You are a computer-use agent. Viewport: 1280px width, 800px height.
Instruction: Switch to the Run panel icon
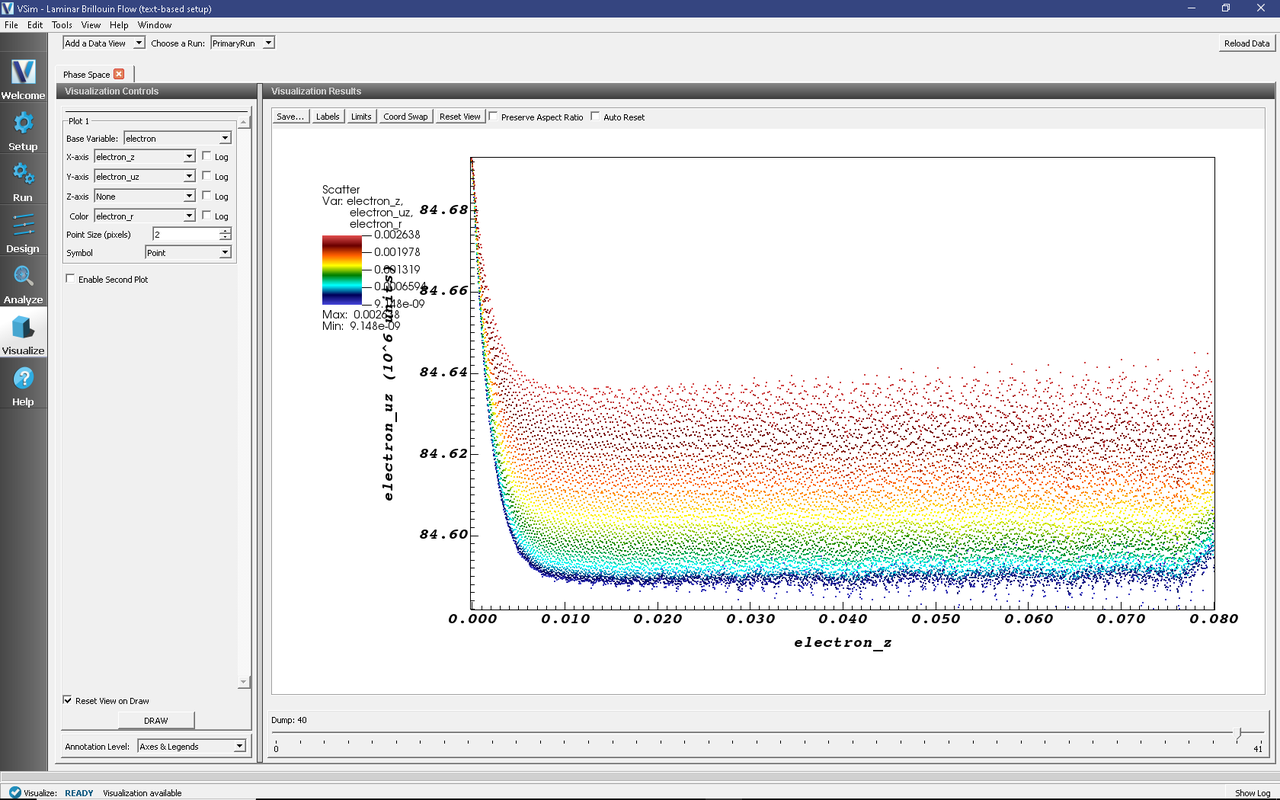(23, 175)
